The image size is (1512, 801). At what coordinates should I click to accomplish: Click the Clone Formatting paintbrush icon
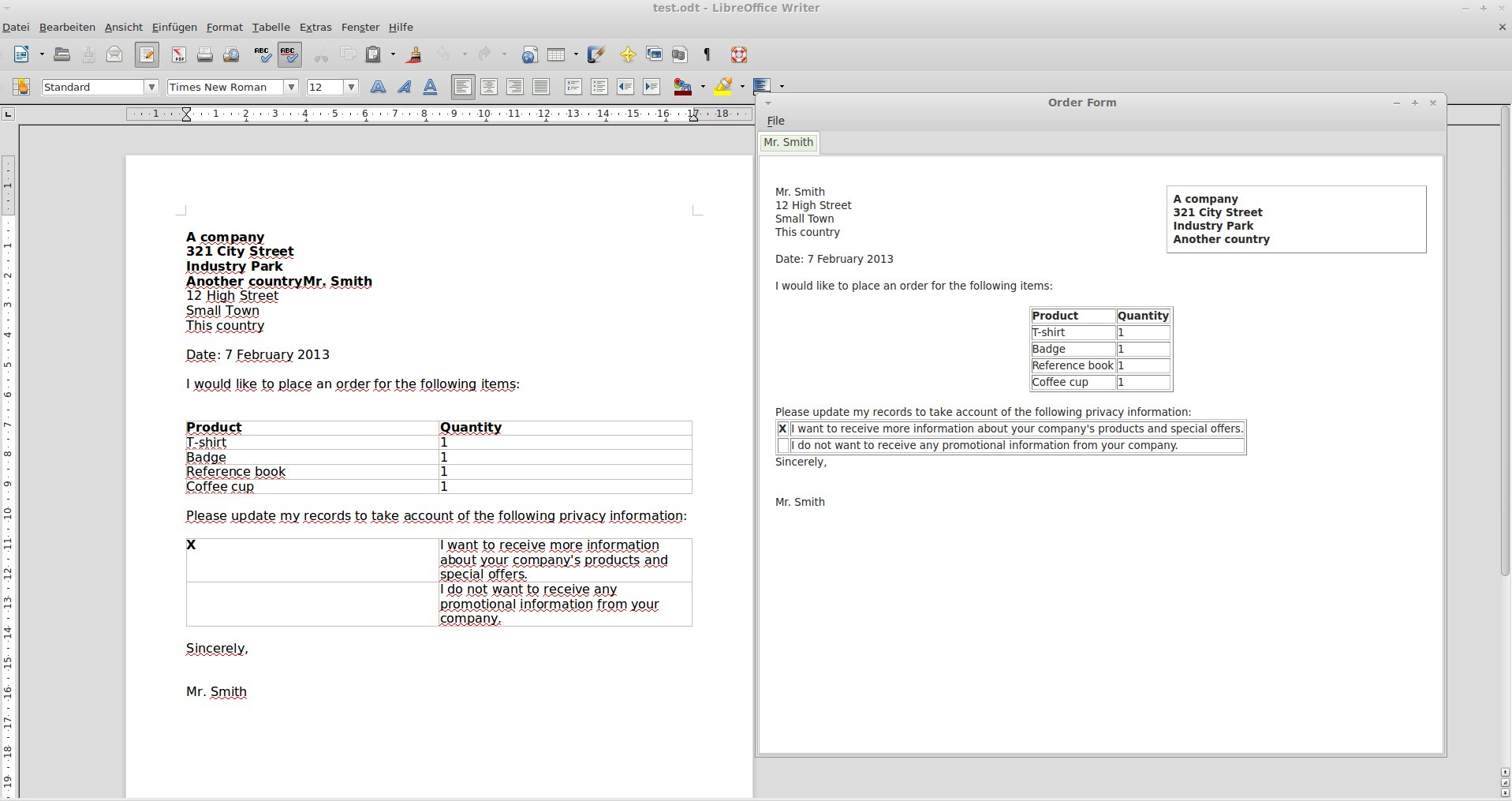click(414, 54)
